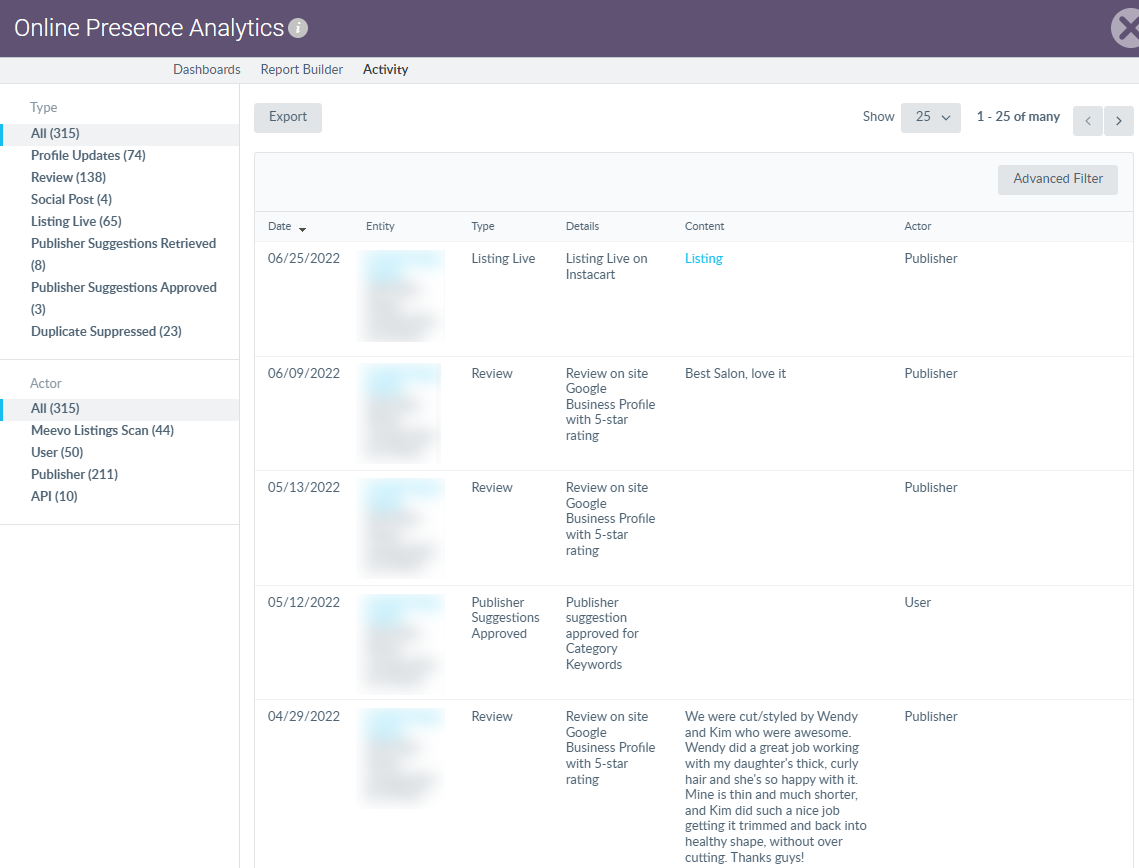Open the Listing link for Instacart
The height and width of the screenshot is (868, 1139).
(703, 259)
